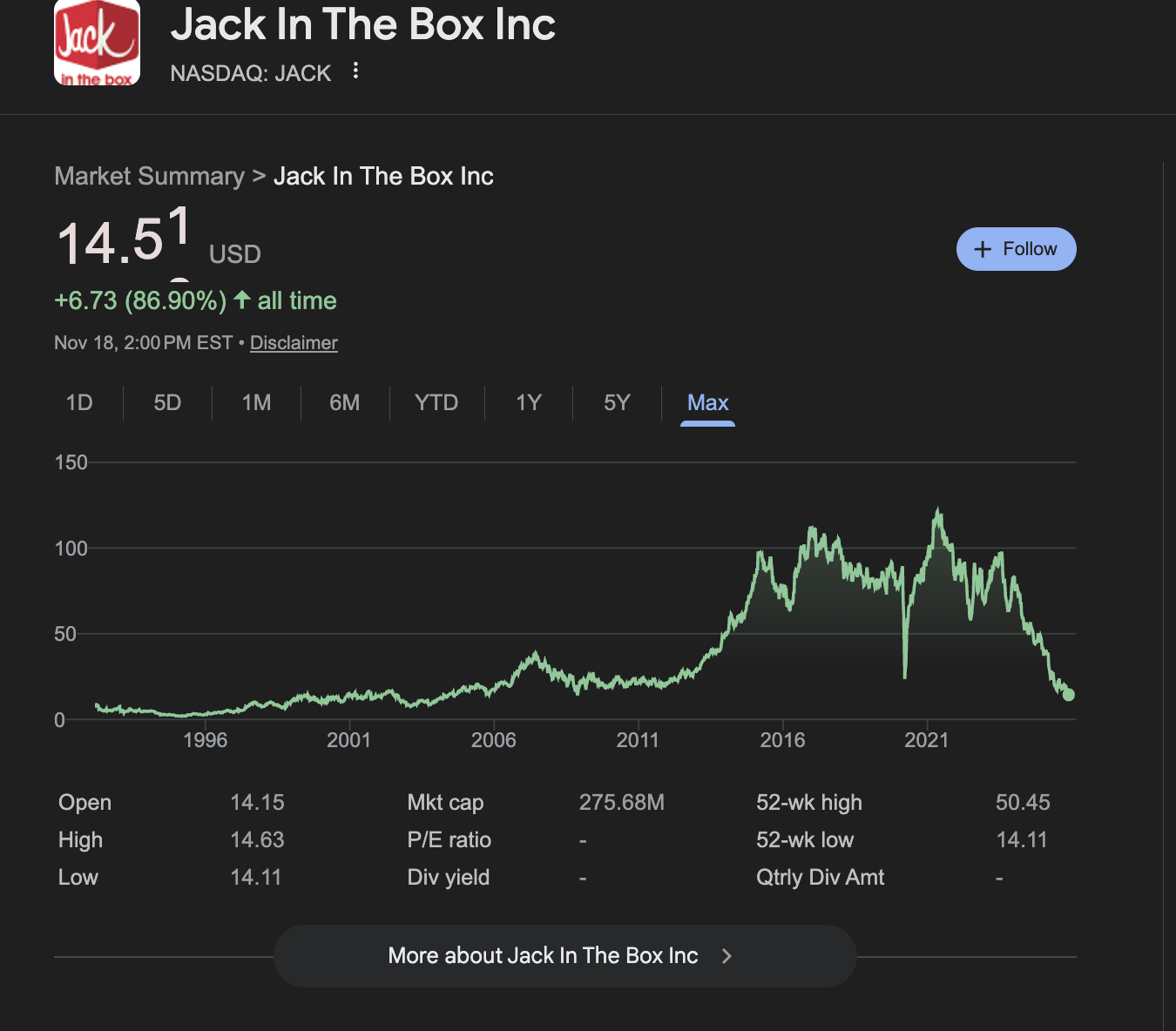The height and width of the screenshot is (1031, 1176).
Task: Click the Qtrly Div Amt label
Action: (821, 877)
